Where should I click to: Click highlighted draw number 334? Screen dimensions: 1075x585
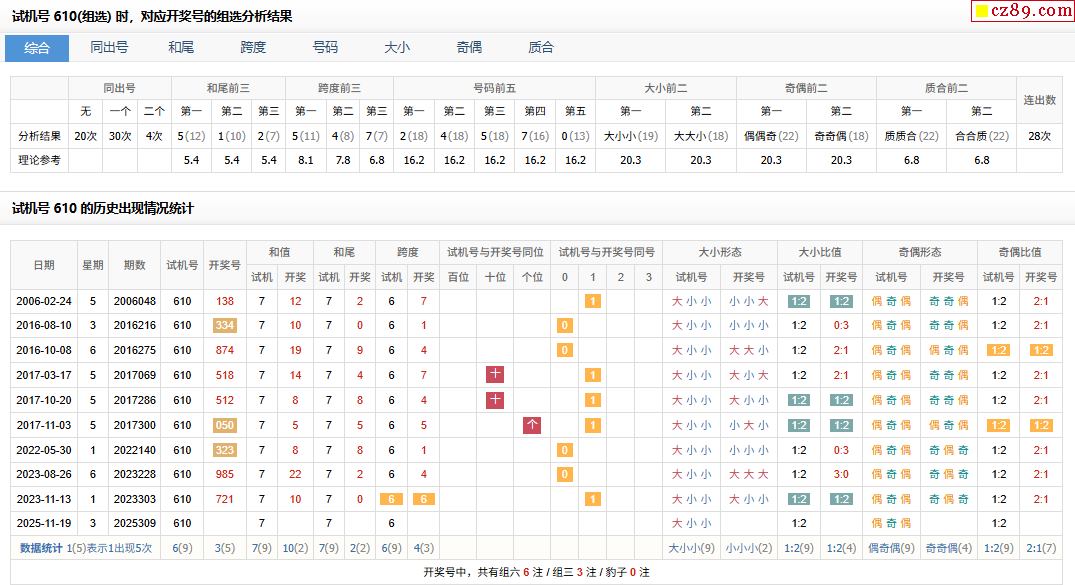click(x=224, y=325)
